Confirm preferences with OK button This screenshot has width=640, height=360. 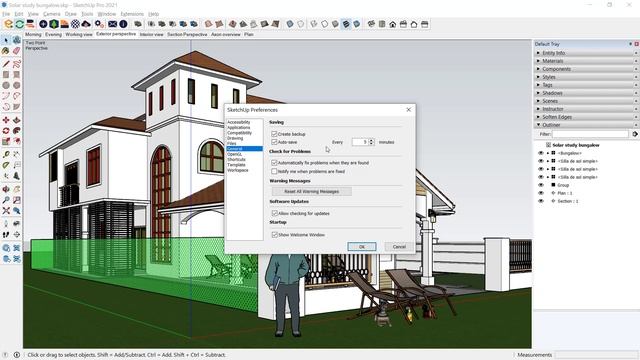[x=362, y=247]
